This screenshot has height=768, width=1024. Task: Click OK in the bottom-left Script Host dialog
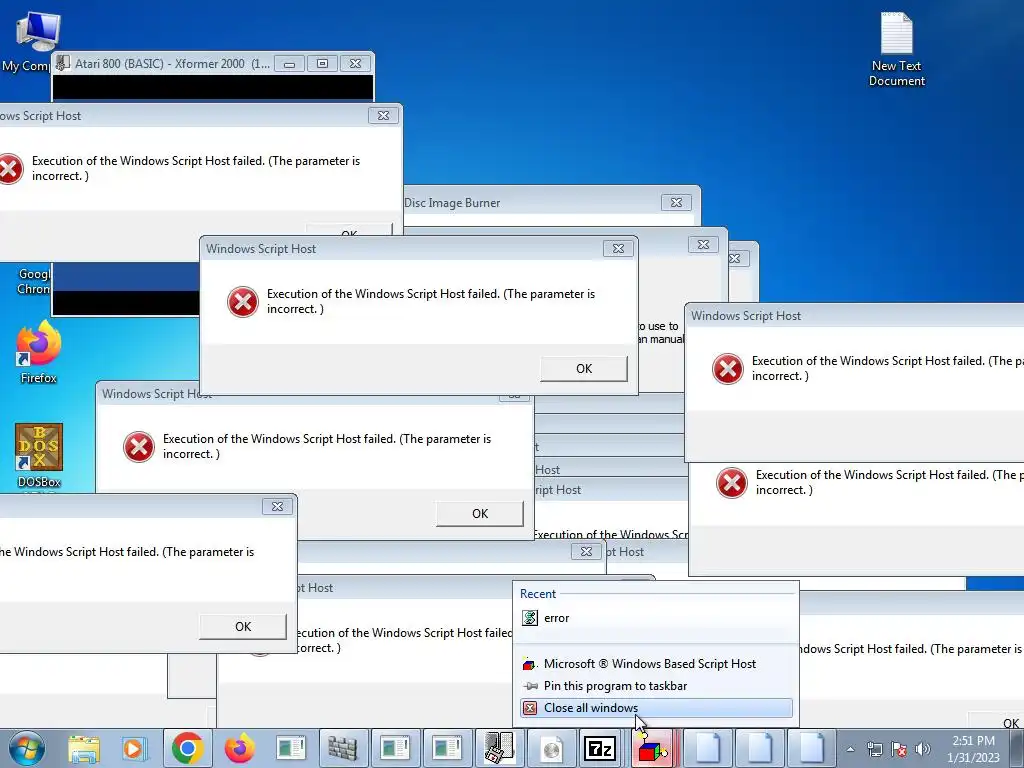pos(243,627)
